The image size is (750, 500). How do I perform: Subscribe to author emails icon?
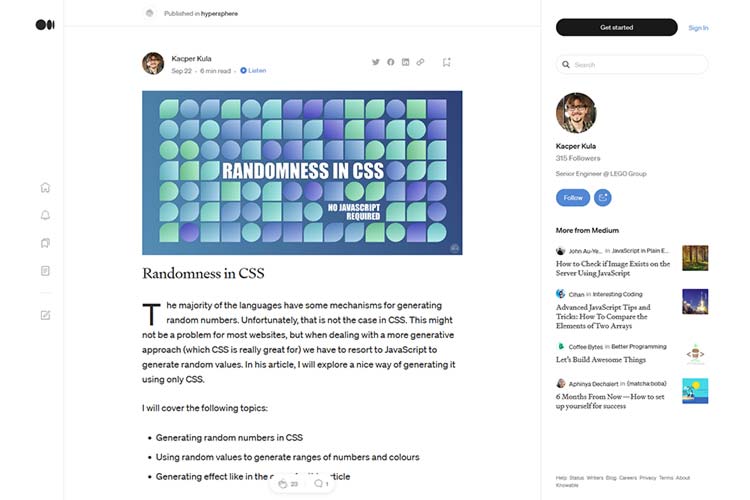click(603, 198)
